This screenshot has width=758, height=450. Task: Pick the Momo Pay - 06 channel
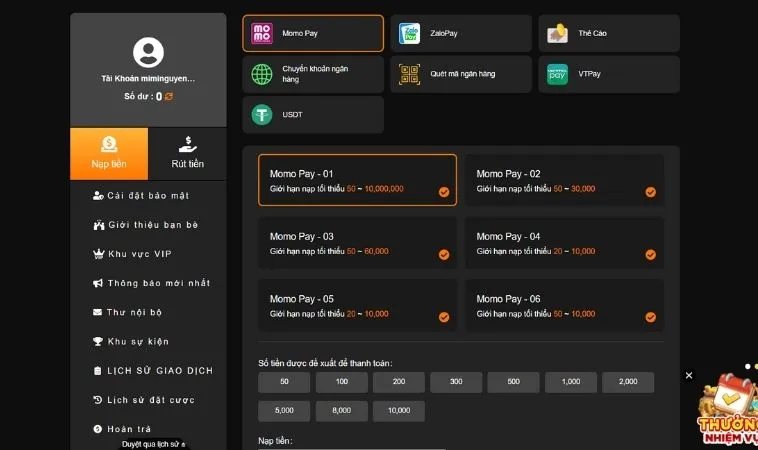point(564,305)
